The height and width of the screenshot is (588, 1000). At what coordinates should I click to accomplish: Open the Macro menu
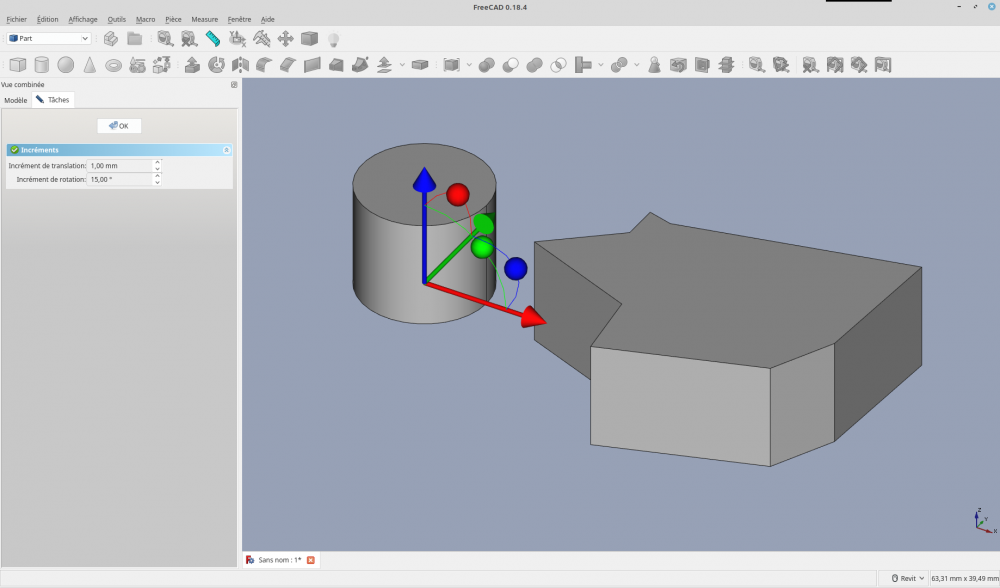(x=145, y=19)
